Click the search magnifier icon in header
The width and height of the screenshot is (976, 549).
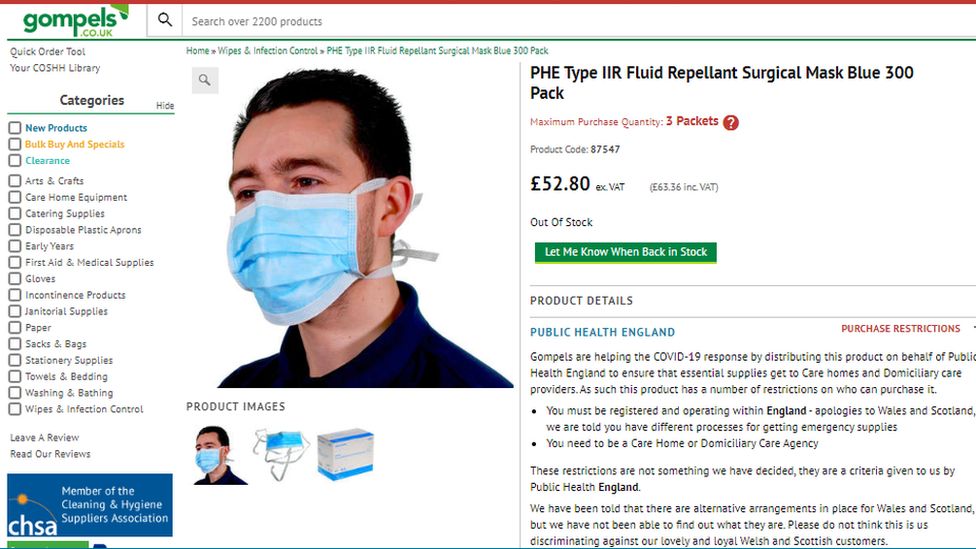(165, 20)
